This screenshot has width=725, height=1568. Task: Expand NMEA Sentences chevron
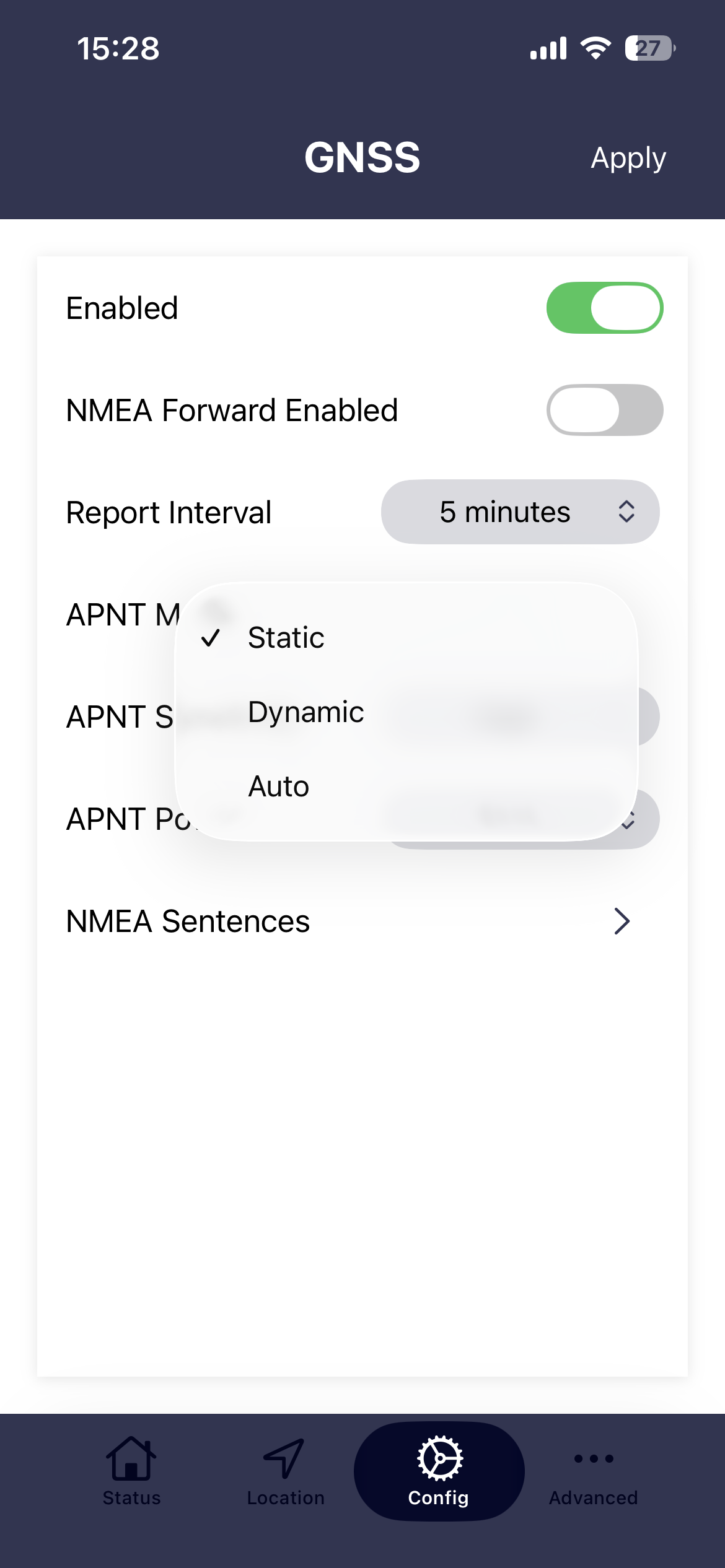pos(622,921)
